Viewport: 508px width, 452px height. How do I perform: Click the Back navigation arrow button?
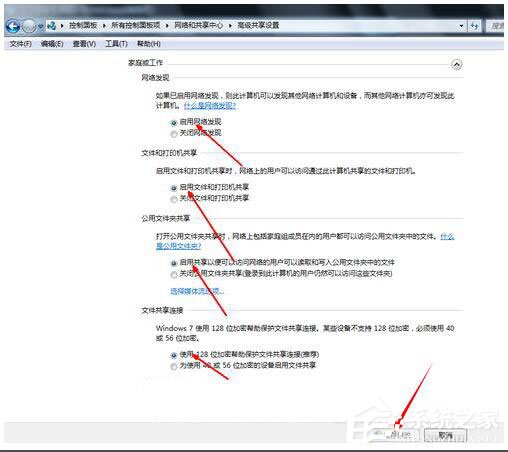tap(13, 26)
